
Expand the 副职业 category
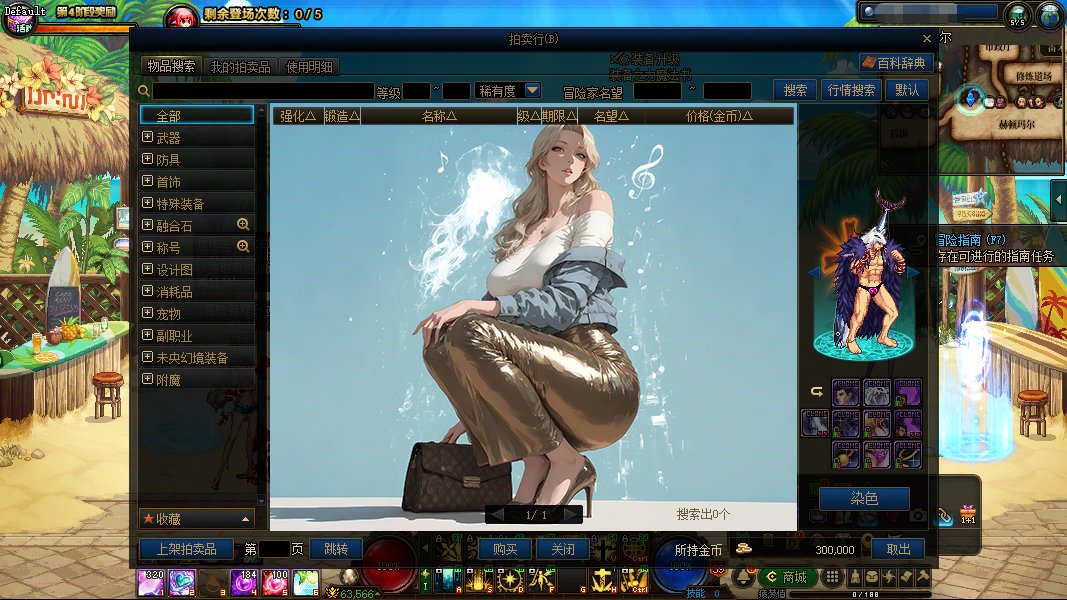(147, 335)
